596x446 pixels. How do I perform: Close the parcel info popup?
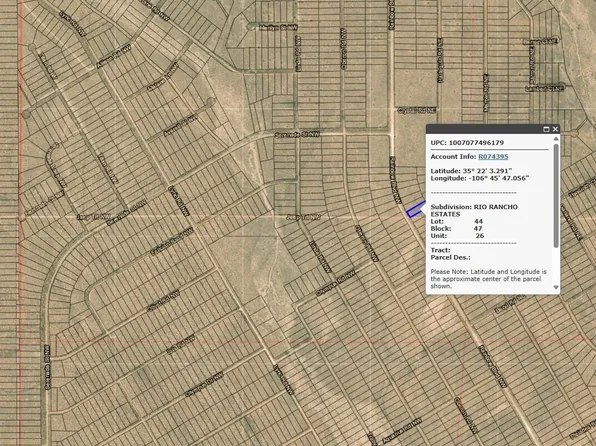[555, 129]
